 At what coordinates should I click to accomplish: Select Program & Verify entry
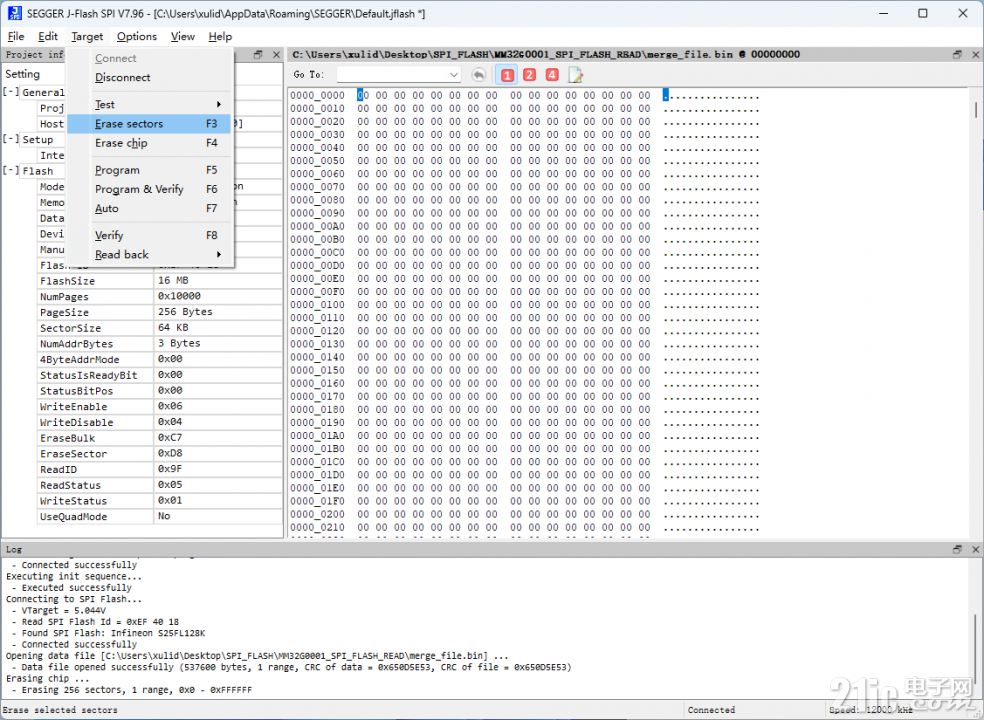click(149, 189)
